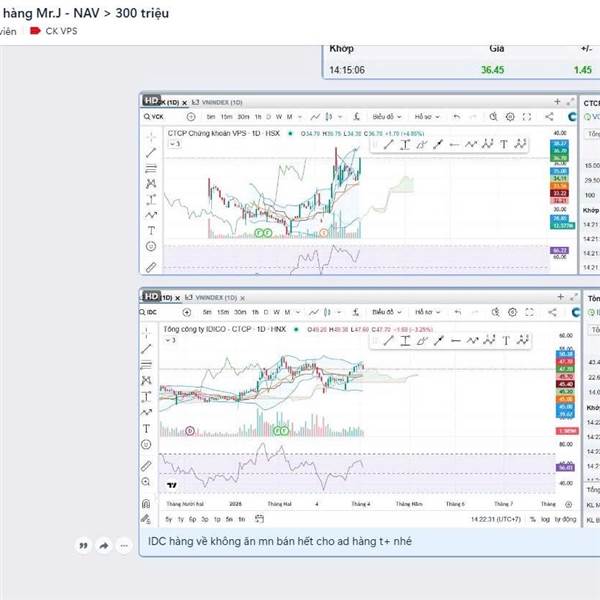Image resolution: width=600 pixels, height=600 pixels.
Task: Click the red CK VPS tag label
Action: (54, 31)
